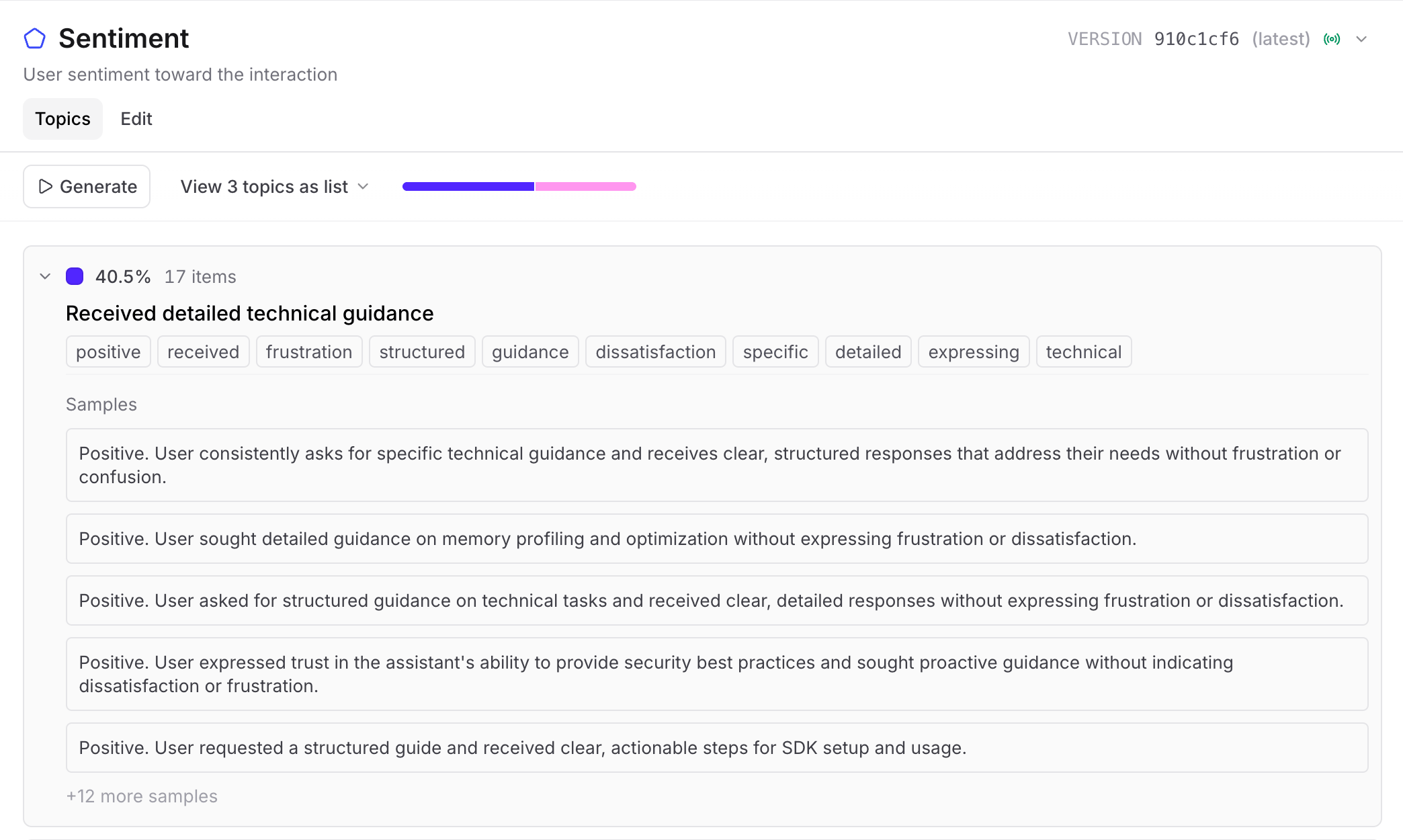Click the 'Received detailed technical guidance' title

(249, 314)
